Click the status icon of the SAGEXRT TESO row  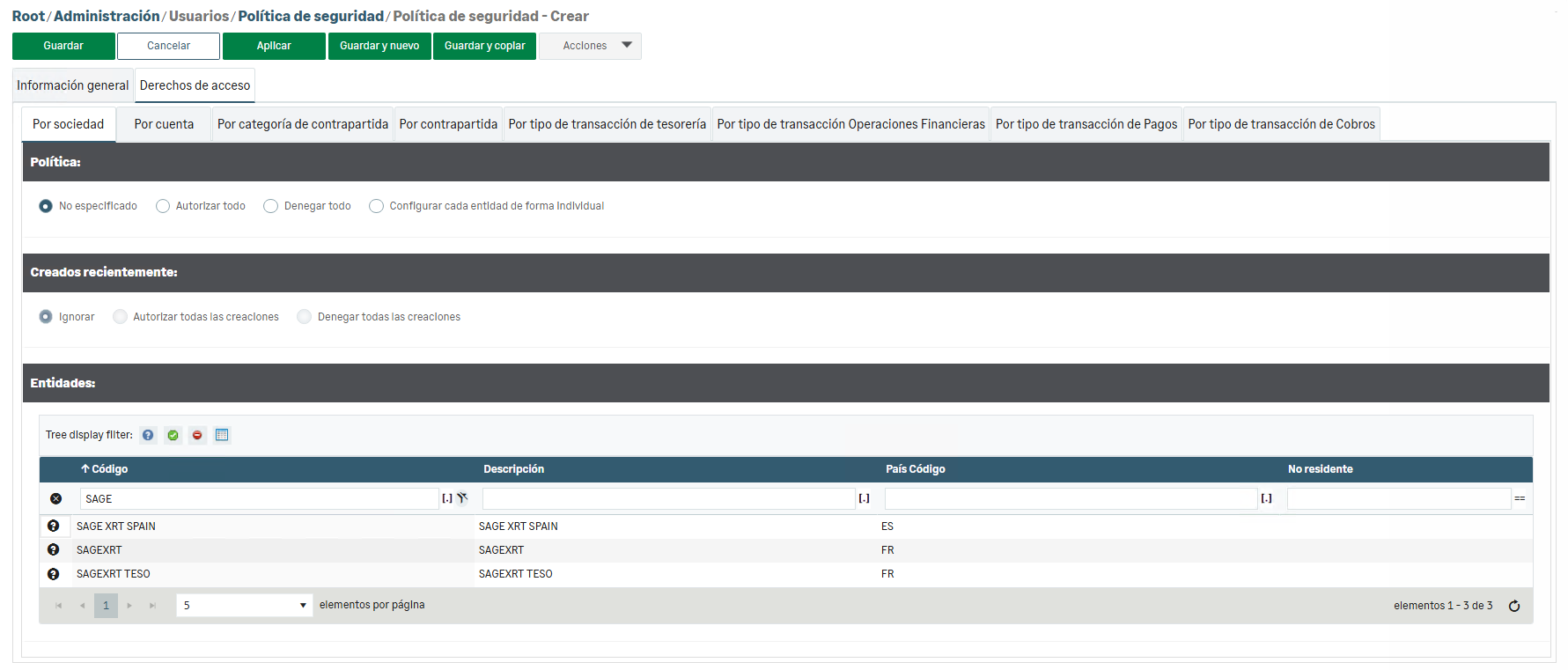[54, 574]
